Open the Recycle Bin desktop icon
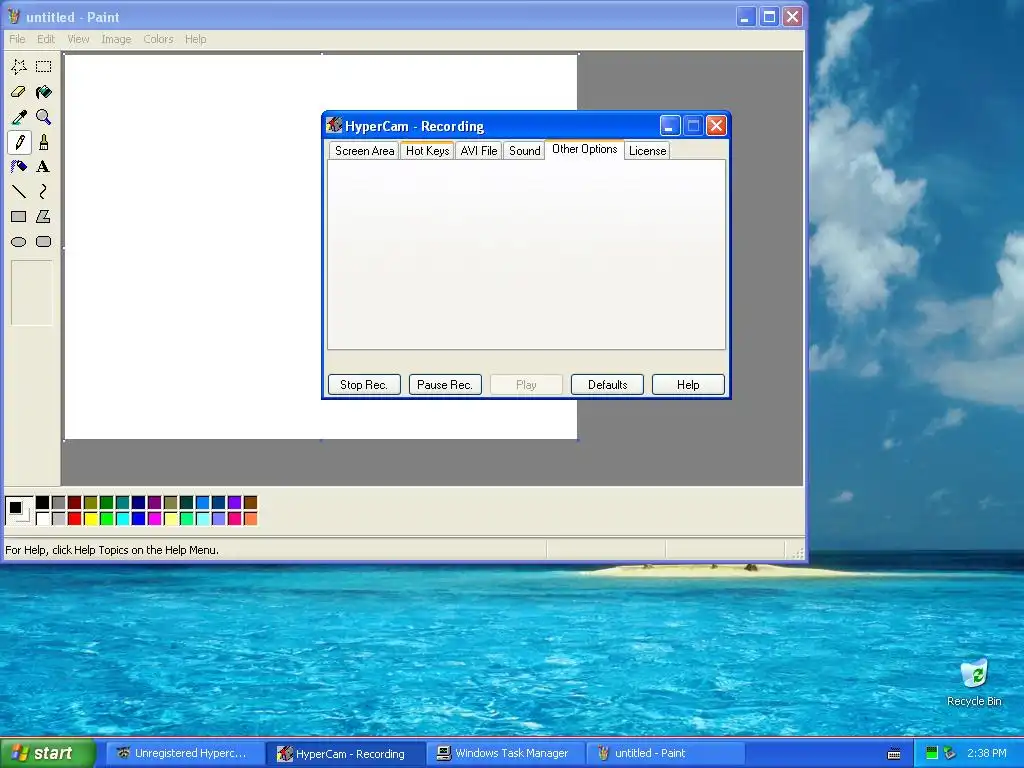Viewport: 1024px width, 768px height. pos(974,682)
